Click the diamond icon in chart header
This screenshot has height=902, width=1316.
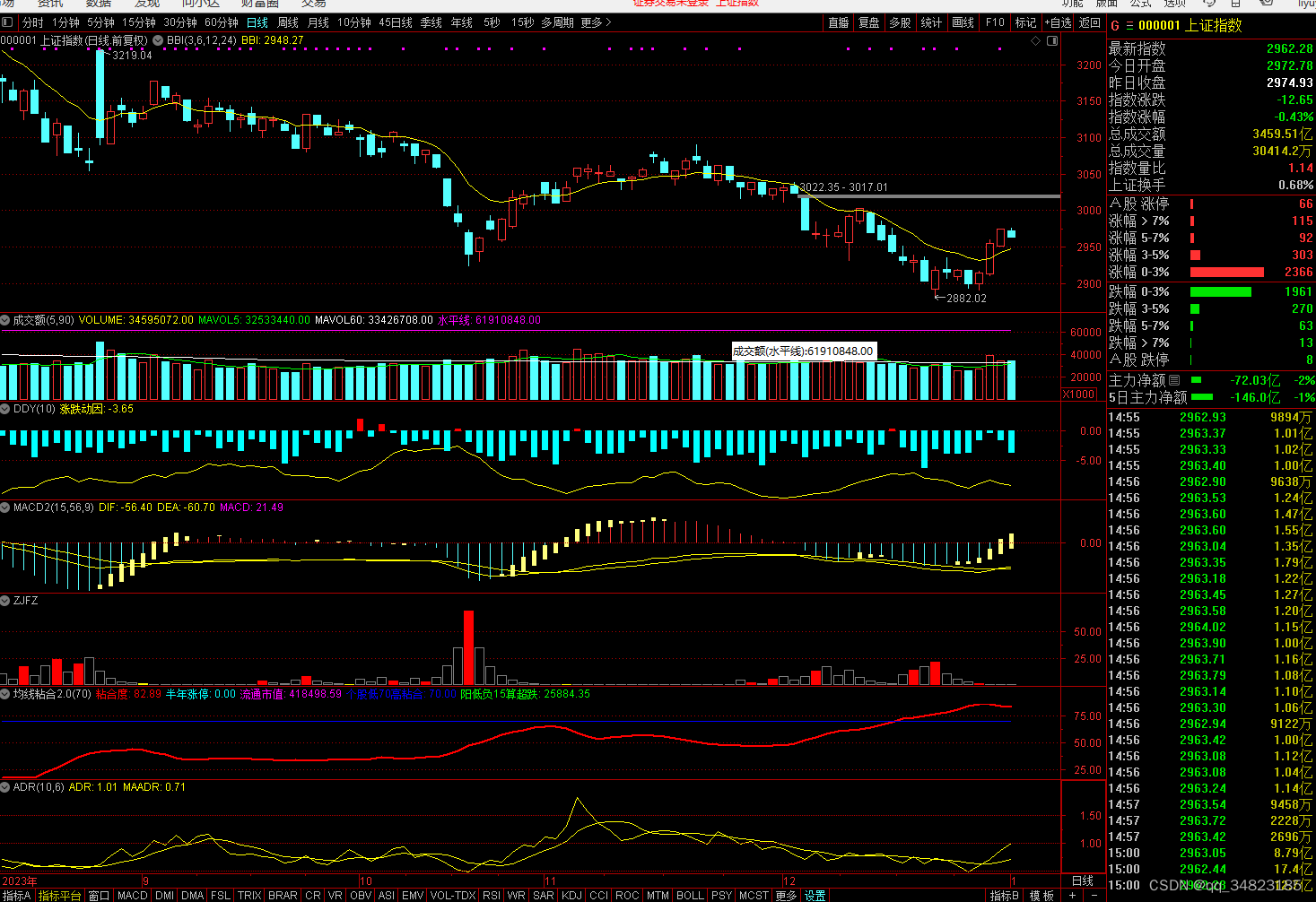click(x=1036, y=40)
